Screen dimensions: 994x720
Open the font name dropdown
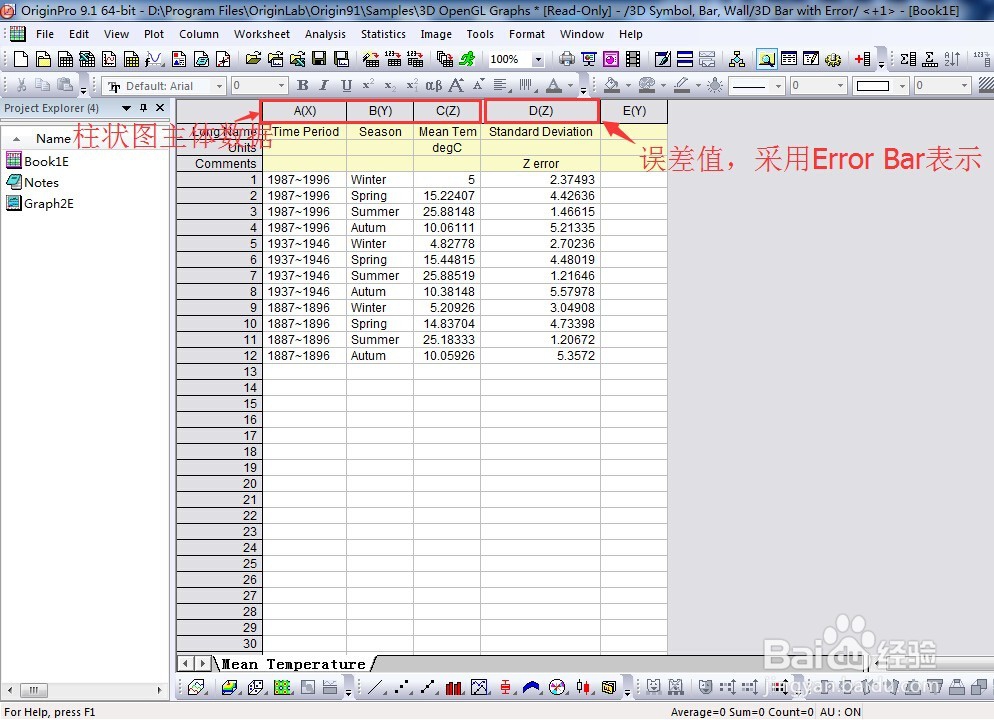click(219, 86)
